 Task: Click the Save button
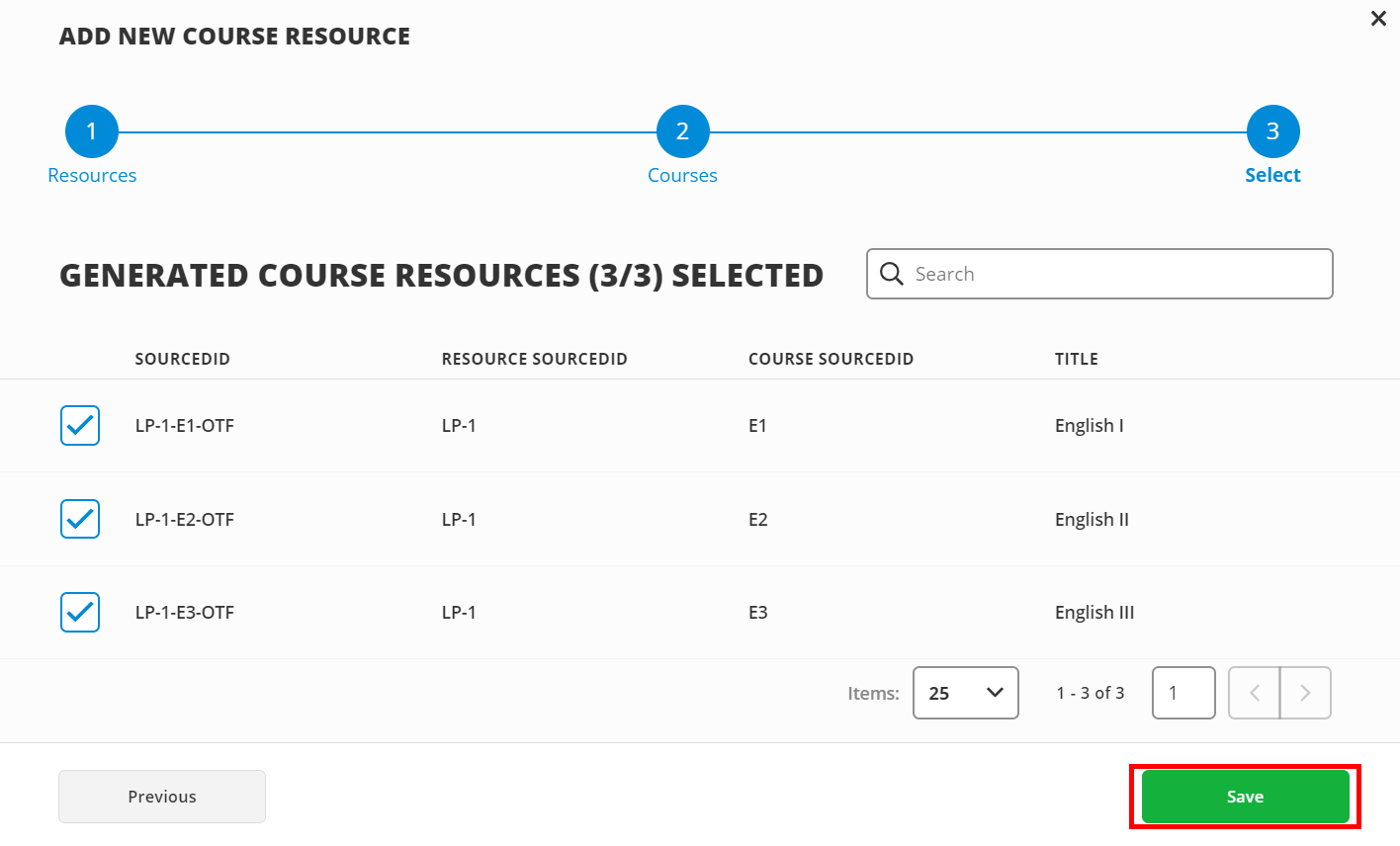click(1245, 797)
